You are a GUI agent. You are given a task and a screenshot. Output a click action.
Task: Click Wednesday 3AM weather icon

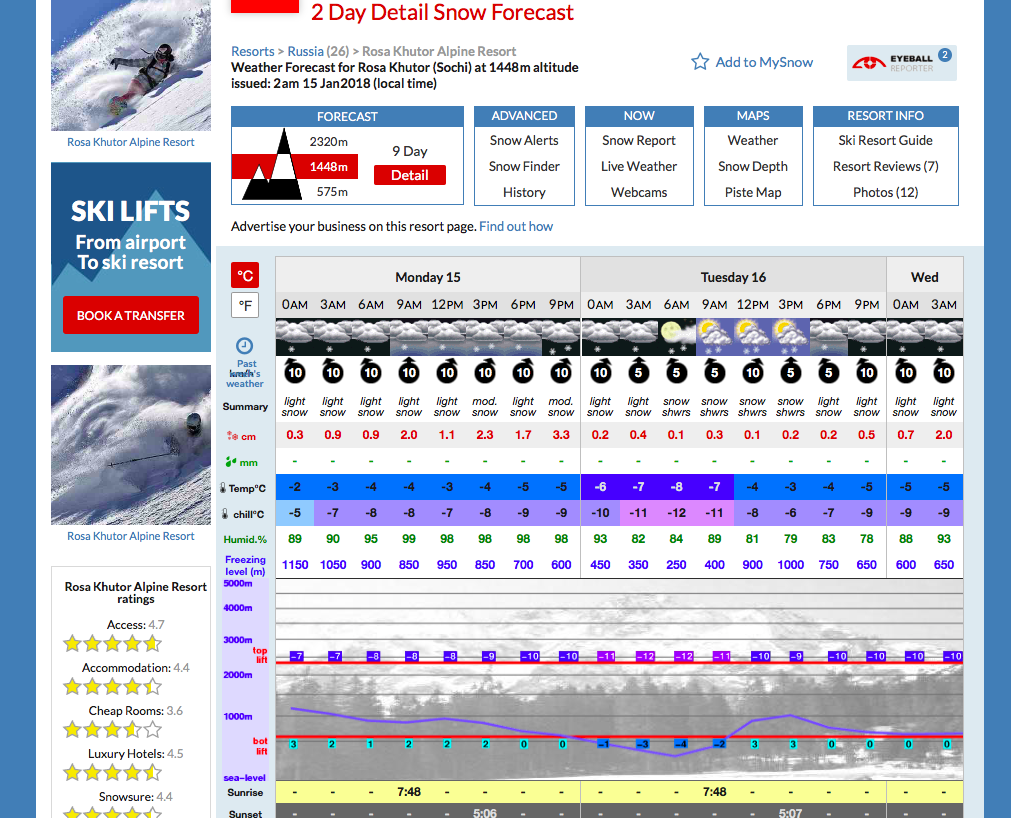pyautogui.click(x=944, y=337)
